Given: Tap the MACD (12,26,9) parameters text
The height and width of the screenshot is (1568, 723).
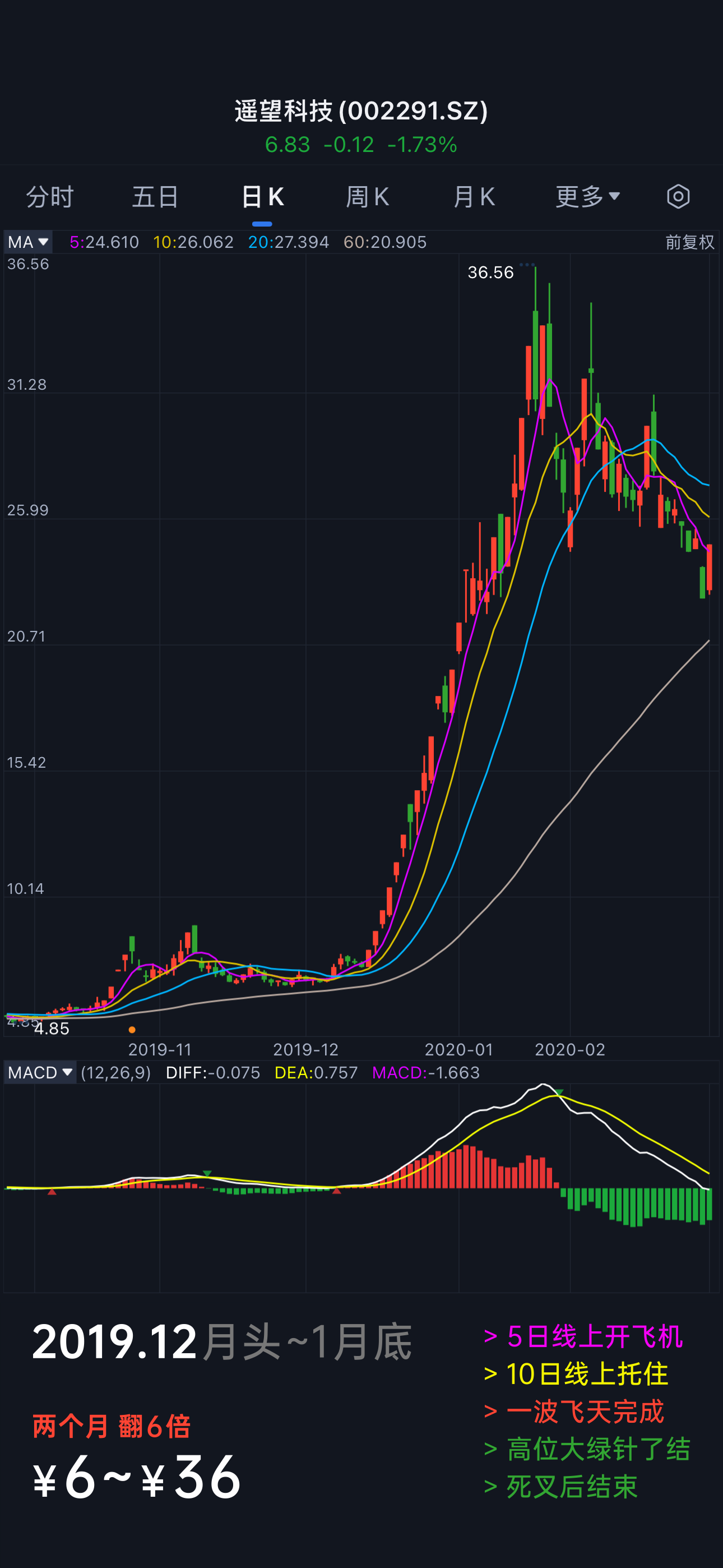Looking at the screenshot, I should pyautogui.click(x=115, y=1072).
